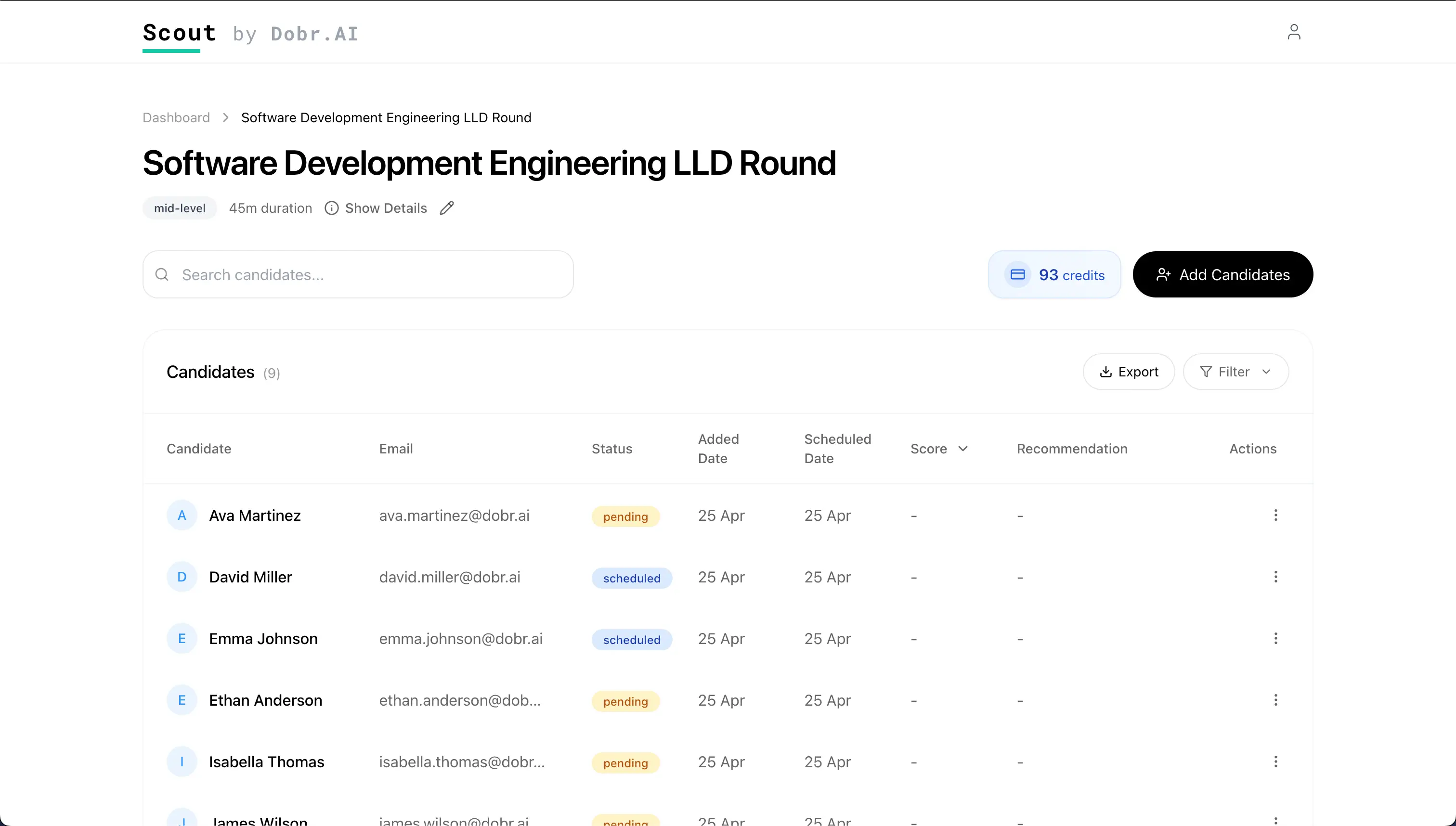Navigate to Dashboard via breadcrumb
The width and height of the screenshot is (1456, 826).
pos(176,117)
